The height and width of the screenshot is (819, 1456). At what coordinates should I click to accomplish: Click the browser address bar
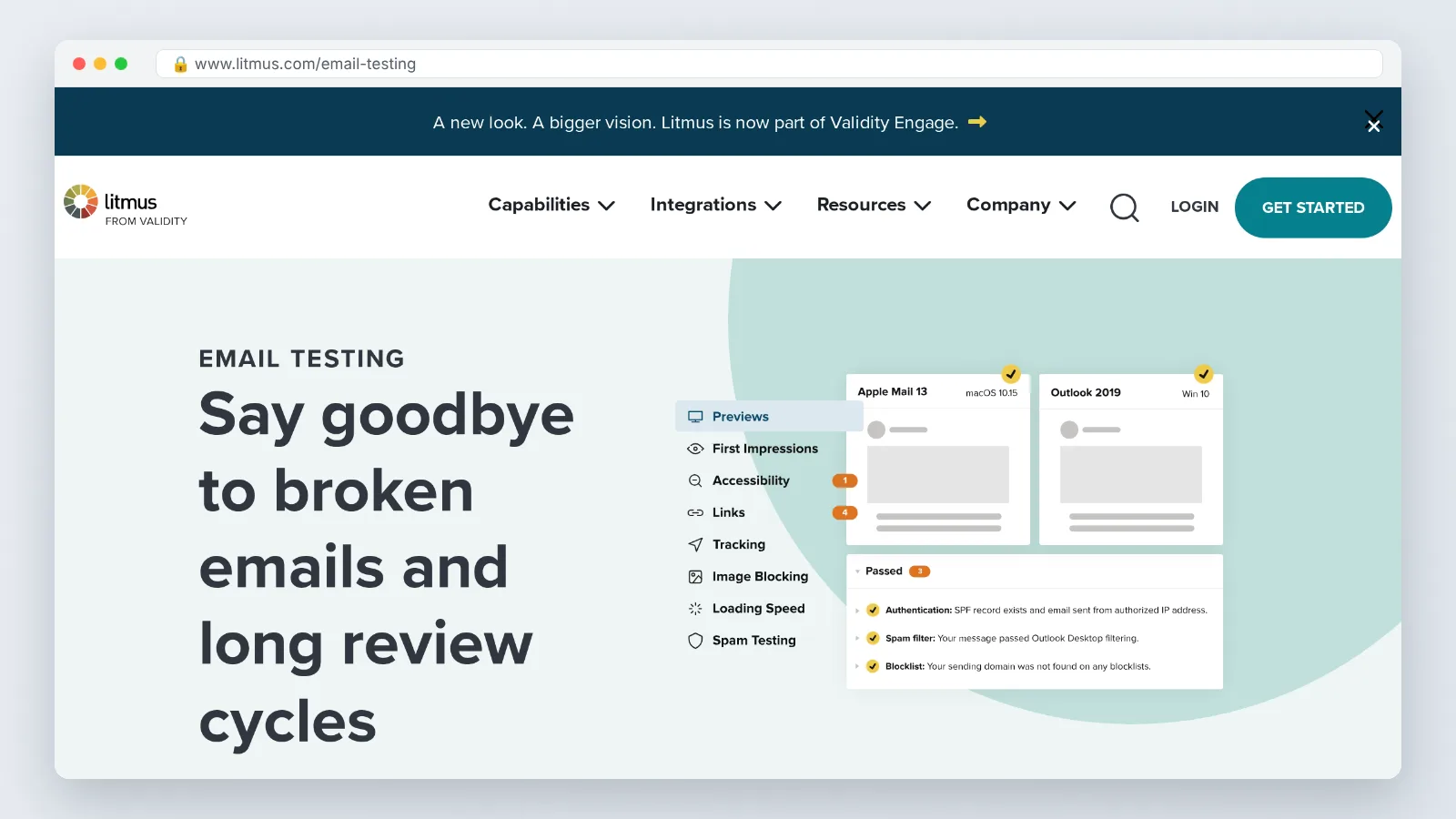tap(769, 64)
